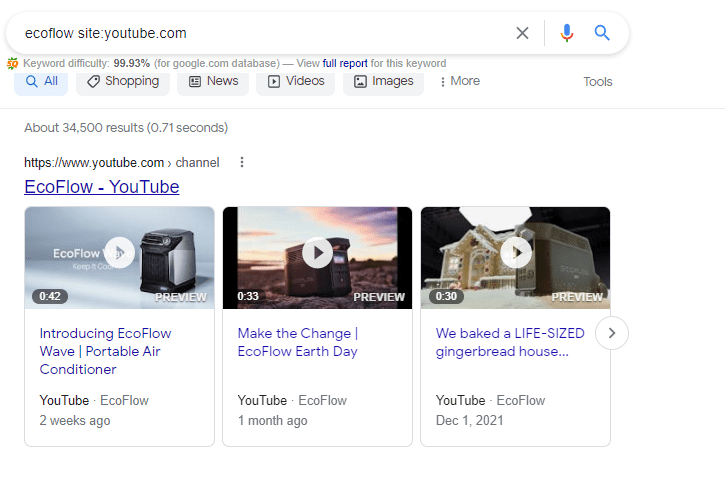Click the Dec 1, 2021 date text
725x479 pixels.
tap(469, 420)
